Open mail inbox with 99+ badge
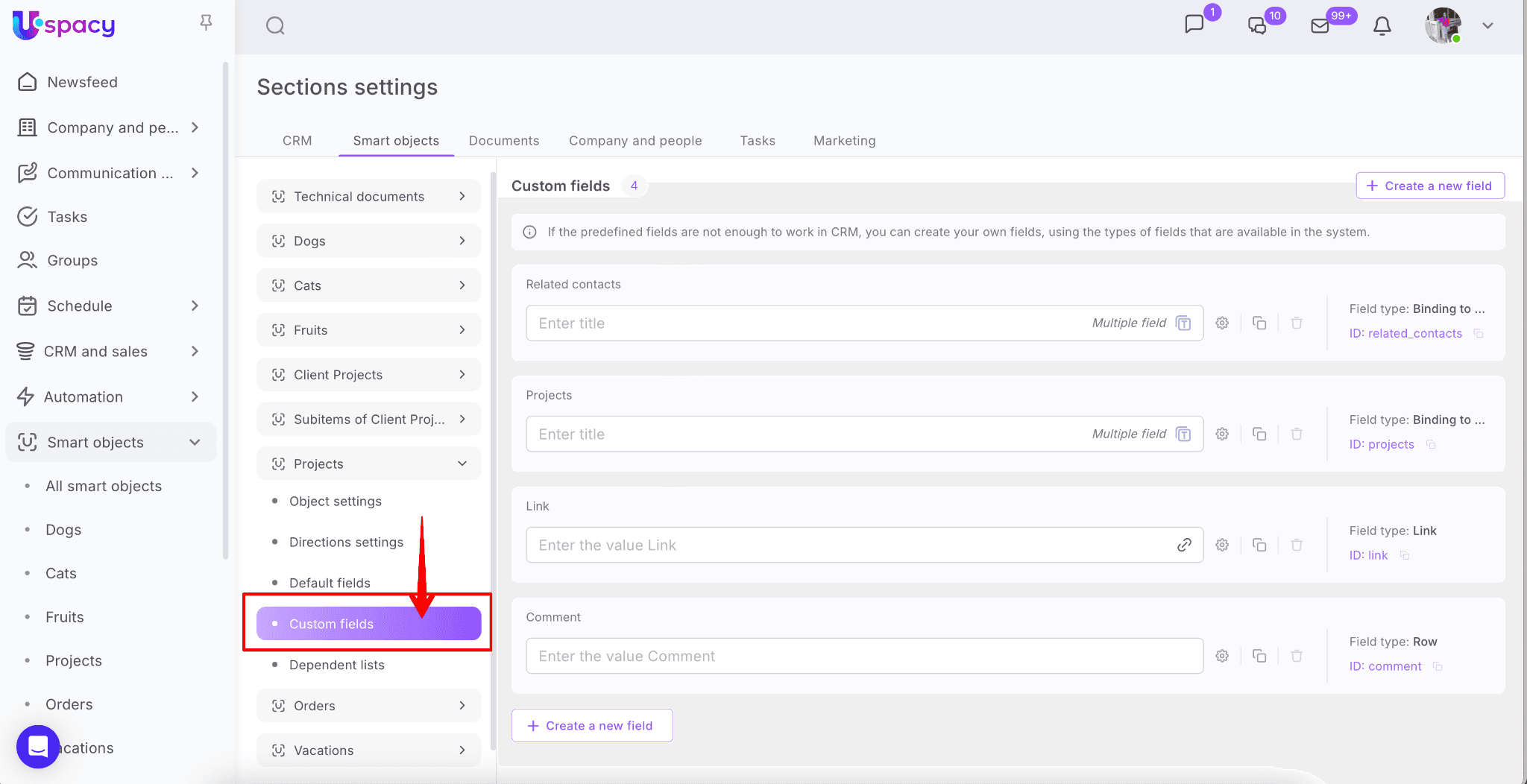The width and height of the screenshot is (1527, 784). pyautogui.click(x=1320, y=26)
